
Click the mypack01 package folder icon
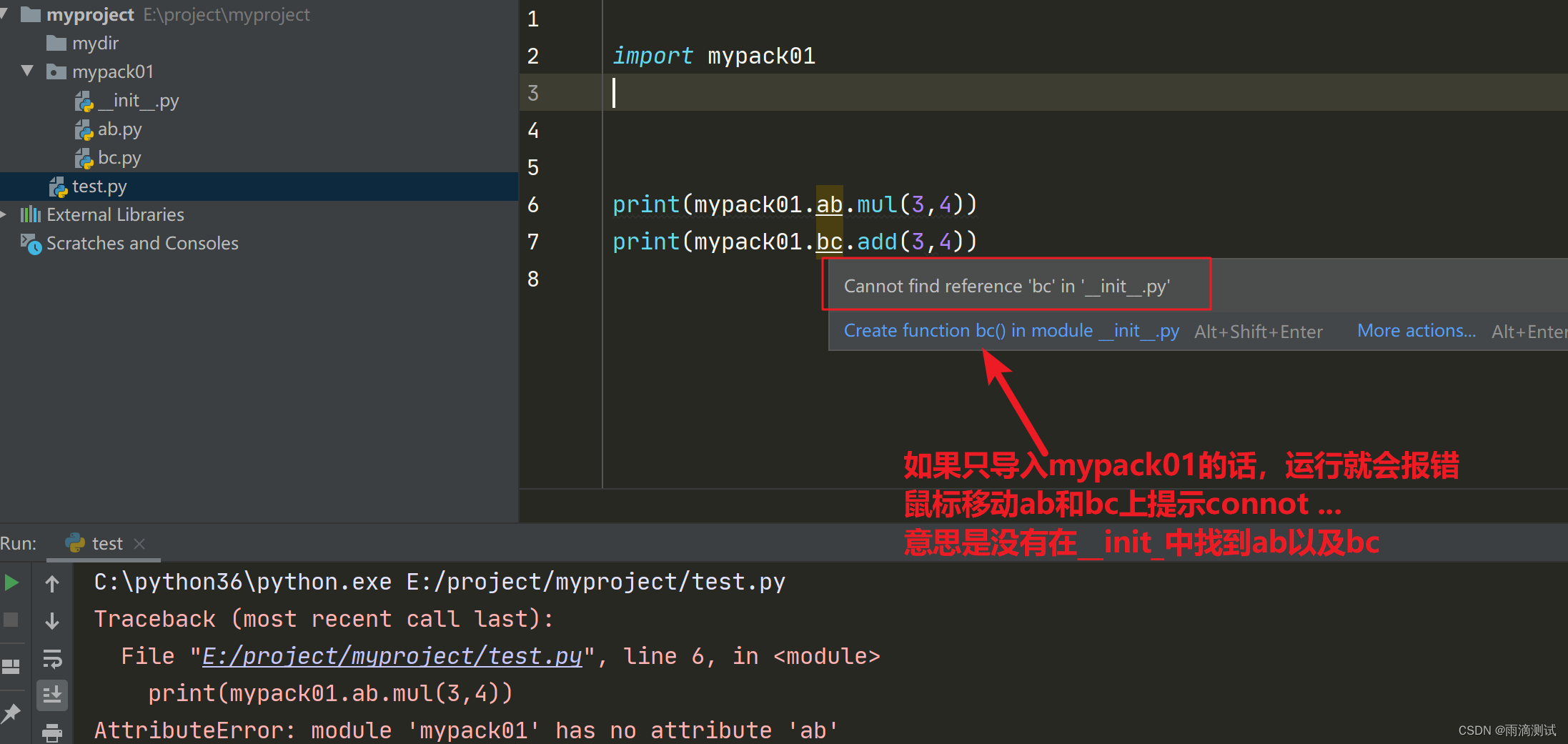[x=56, y=71]
